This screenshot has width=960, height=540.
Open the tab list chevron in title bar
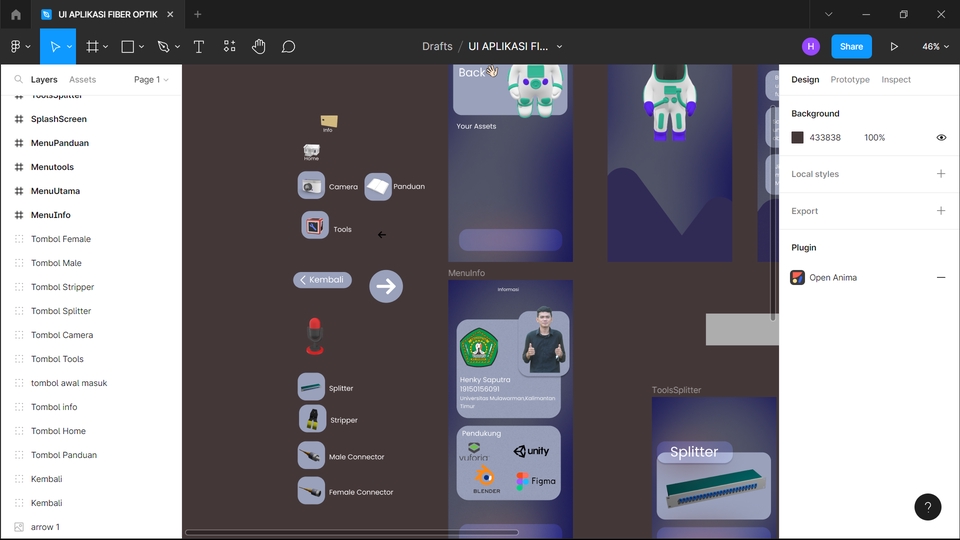[828, 14]
